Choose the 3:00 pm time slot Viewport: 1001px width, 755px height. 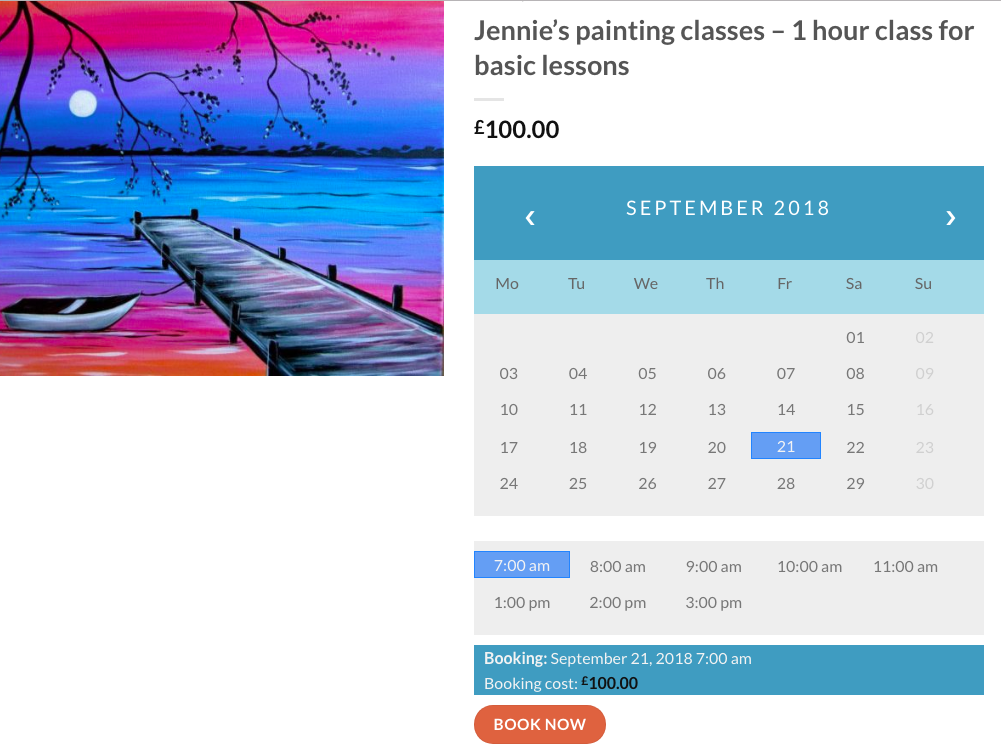pyautogui.click(x=713, y=602)
